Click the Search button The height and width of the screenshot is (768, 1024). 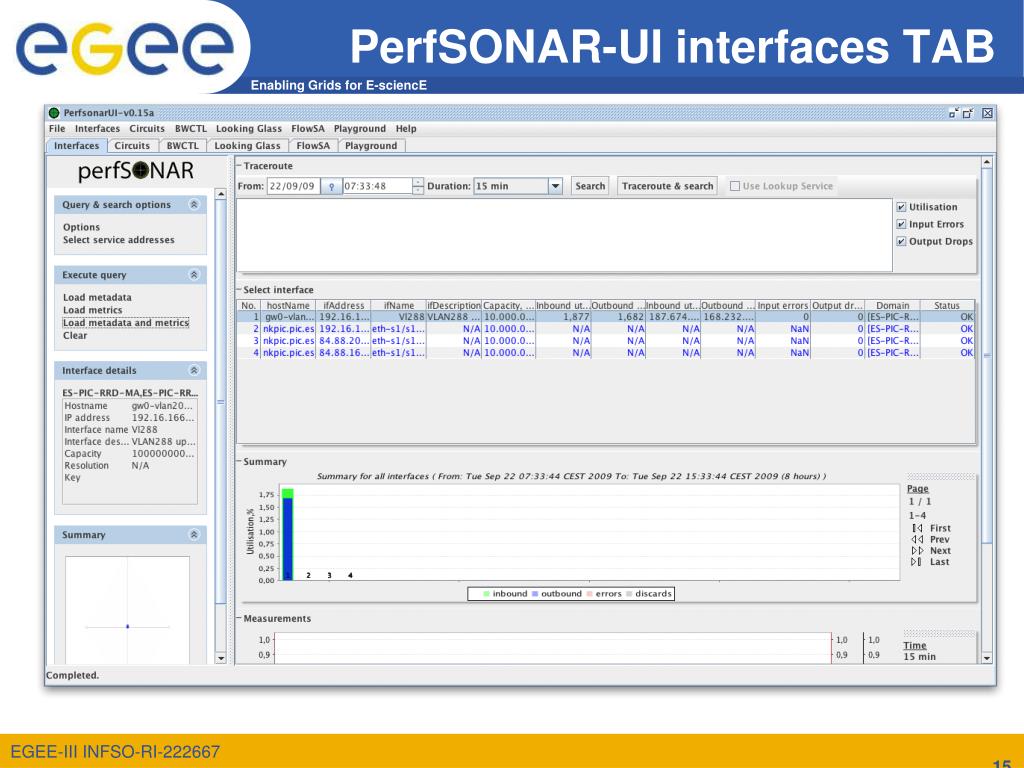(x=590, y=186)
